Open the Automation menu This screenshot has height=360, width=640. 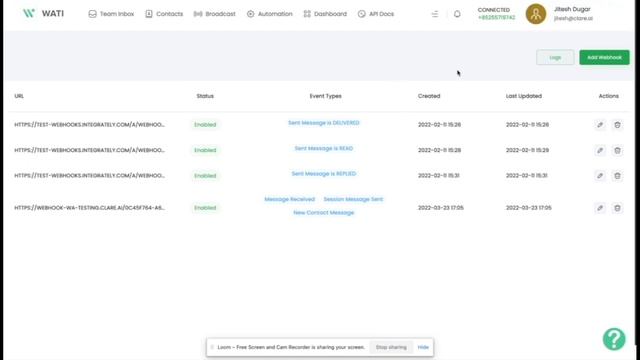(x=269, y=14)
